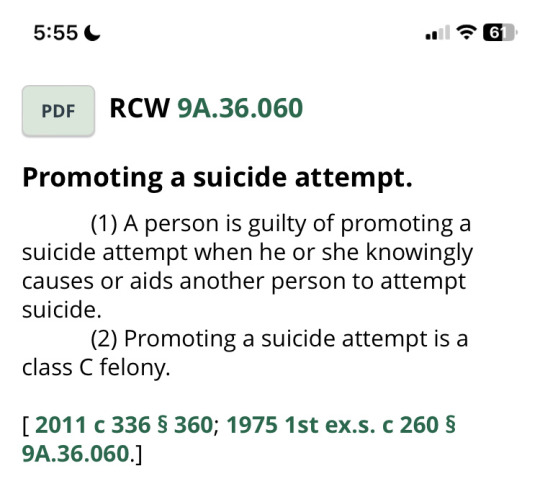Image resolution: width=540 pixels, height=489 pixels.
Task: Open the 2011 c 336 § 360 session law link
Action: click(124, 424)
